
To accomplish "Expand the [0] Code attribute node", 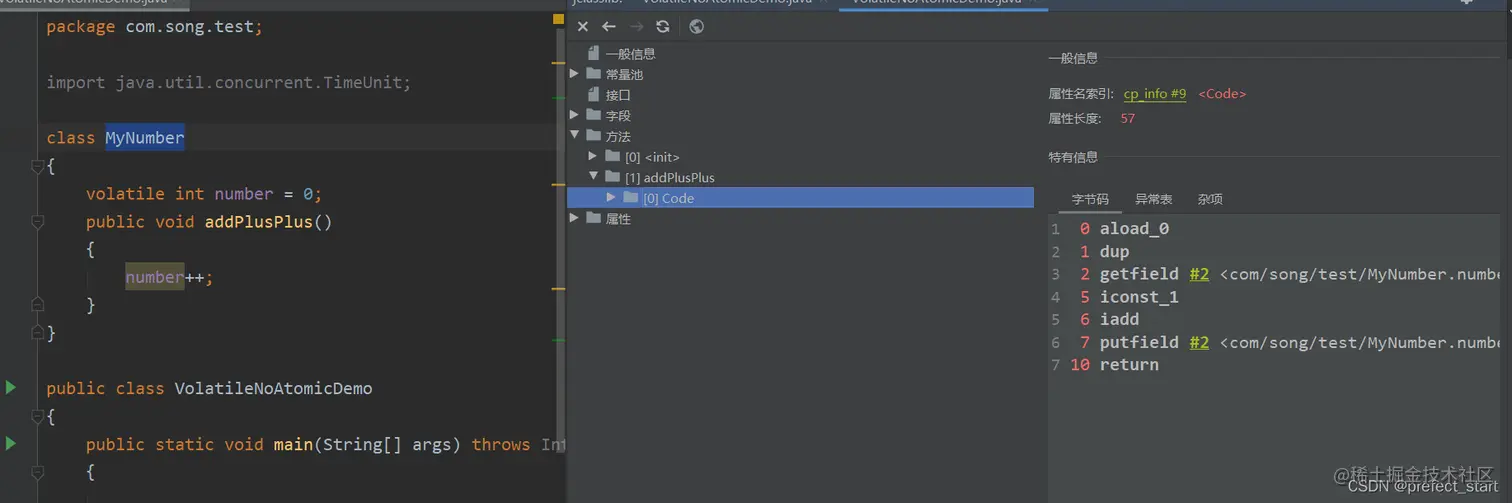I will (611, 198).
